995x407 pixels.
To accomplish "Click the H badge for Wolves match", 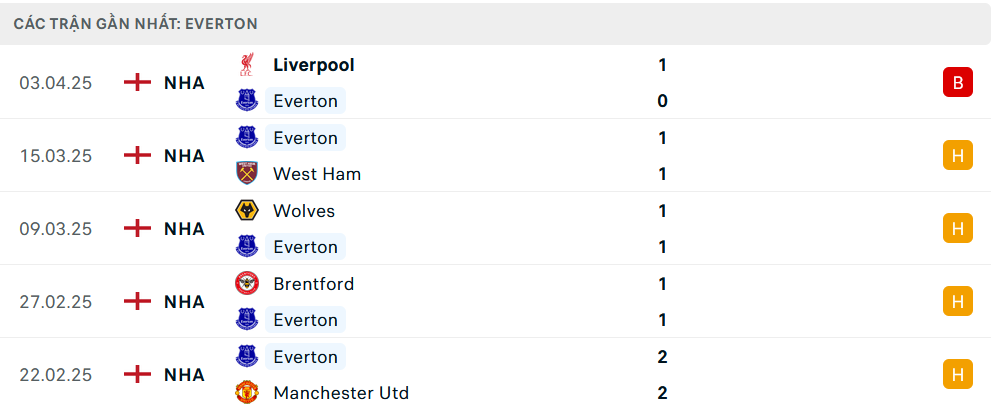I will click(957, 228).
